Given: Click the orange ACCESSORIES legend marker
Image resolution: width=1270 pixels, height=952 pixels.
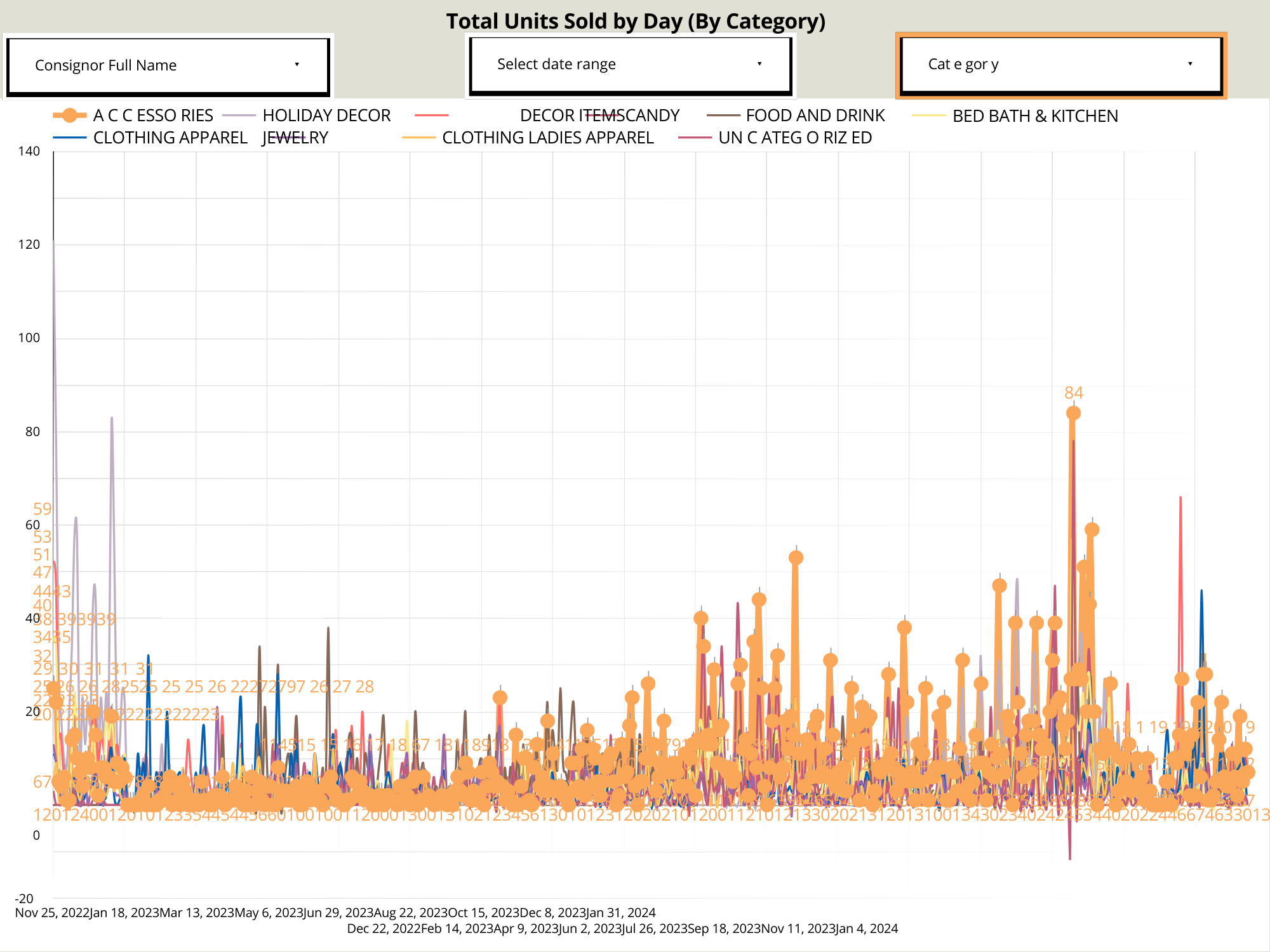Looking at the screenshot, I should pos(70,116).
